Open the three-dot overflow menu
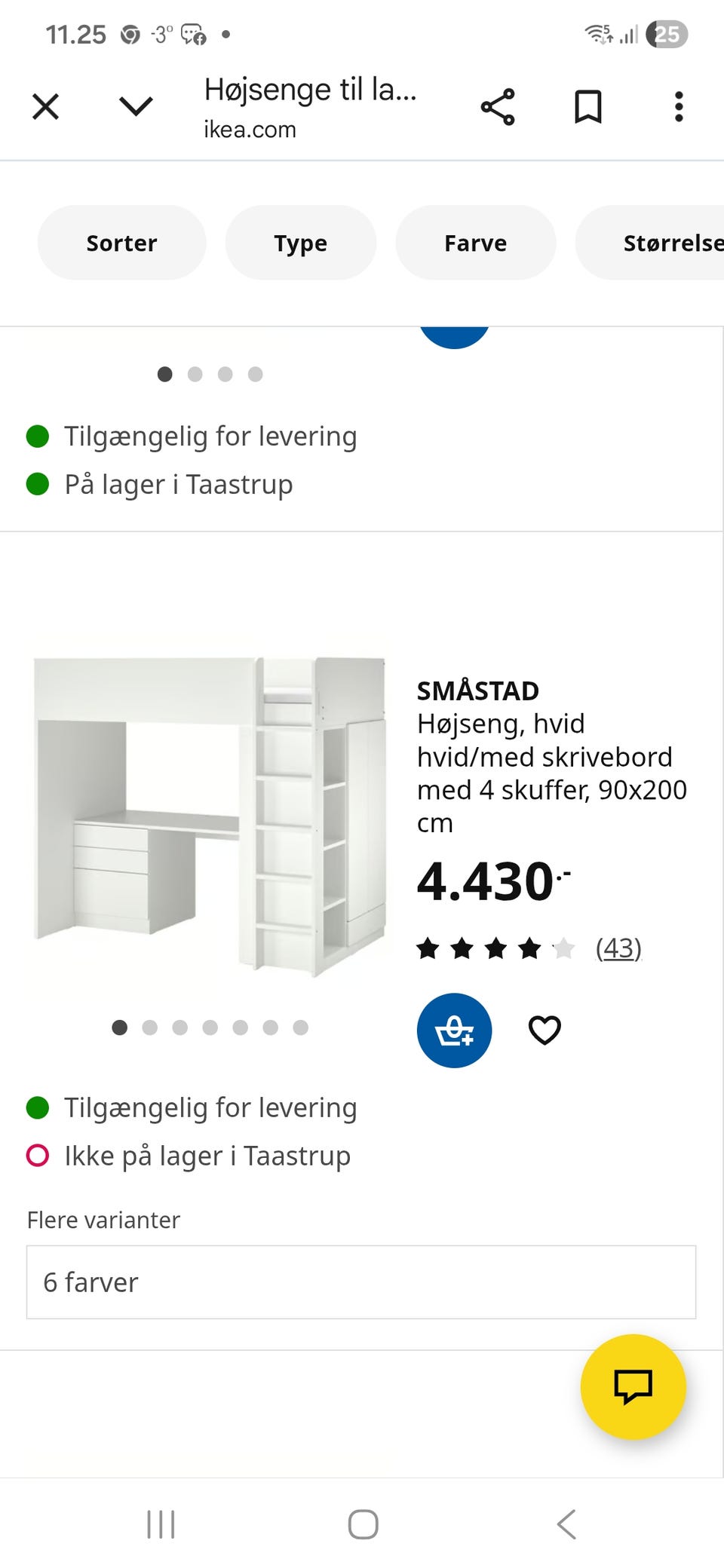 tap(679, 106)
